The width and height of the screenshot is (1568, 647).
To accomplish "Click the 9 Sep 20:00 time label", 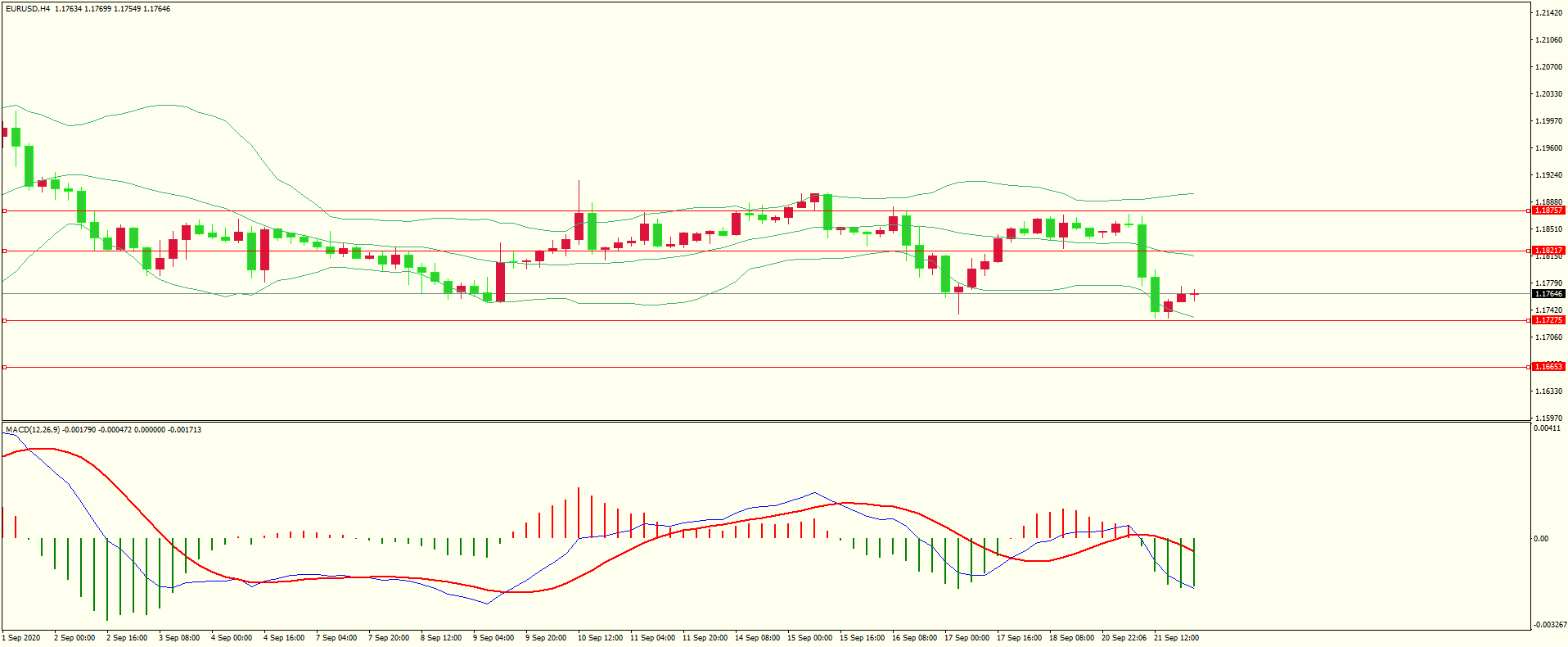I will point(546,638).
